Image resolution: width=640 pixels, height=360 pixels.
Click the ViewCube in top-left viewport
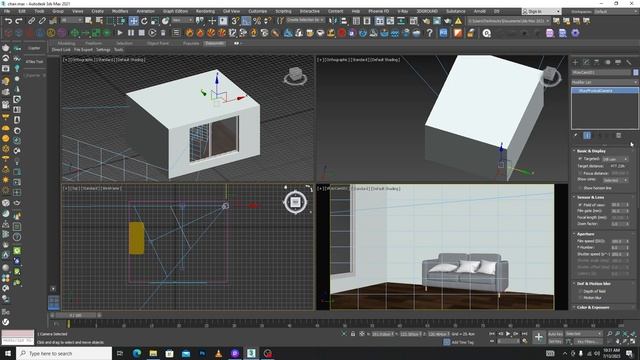tap(295, 76)
